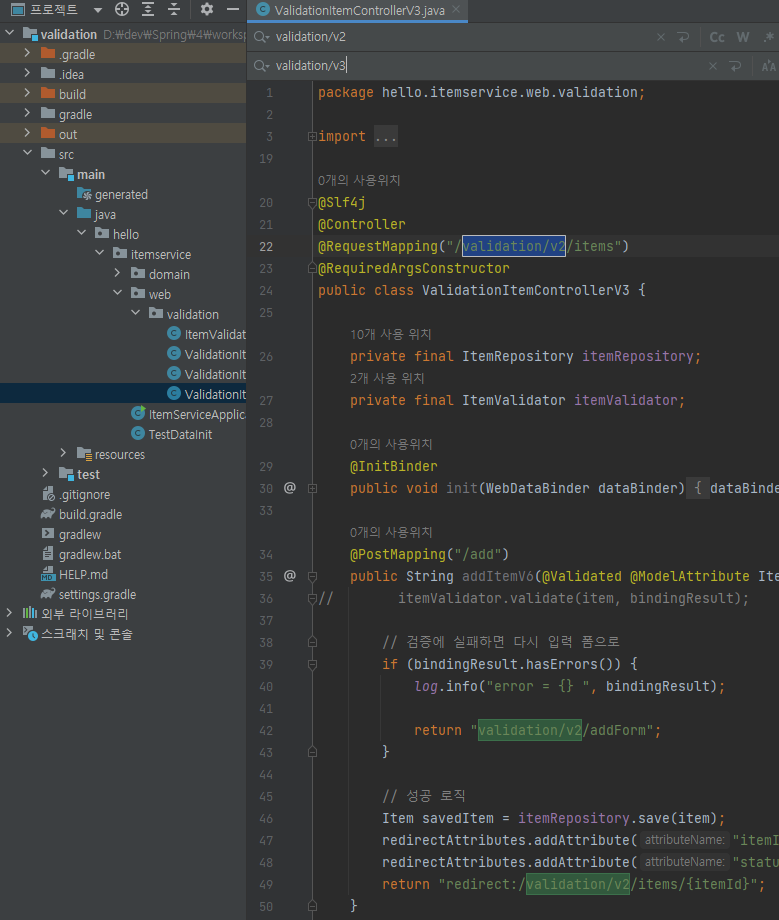779x920 pixels.
Task: Clear the find field with its X
Action: pyautogui.click(x=661, y=37)
